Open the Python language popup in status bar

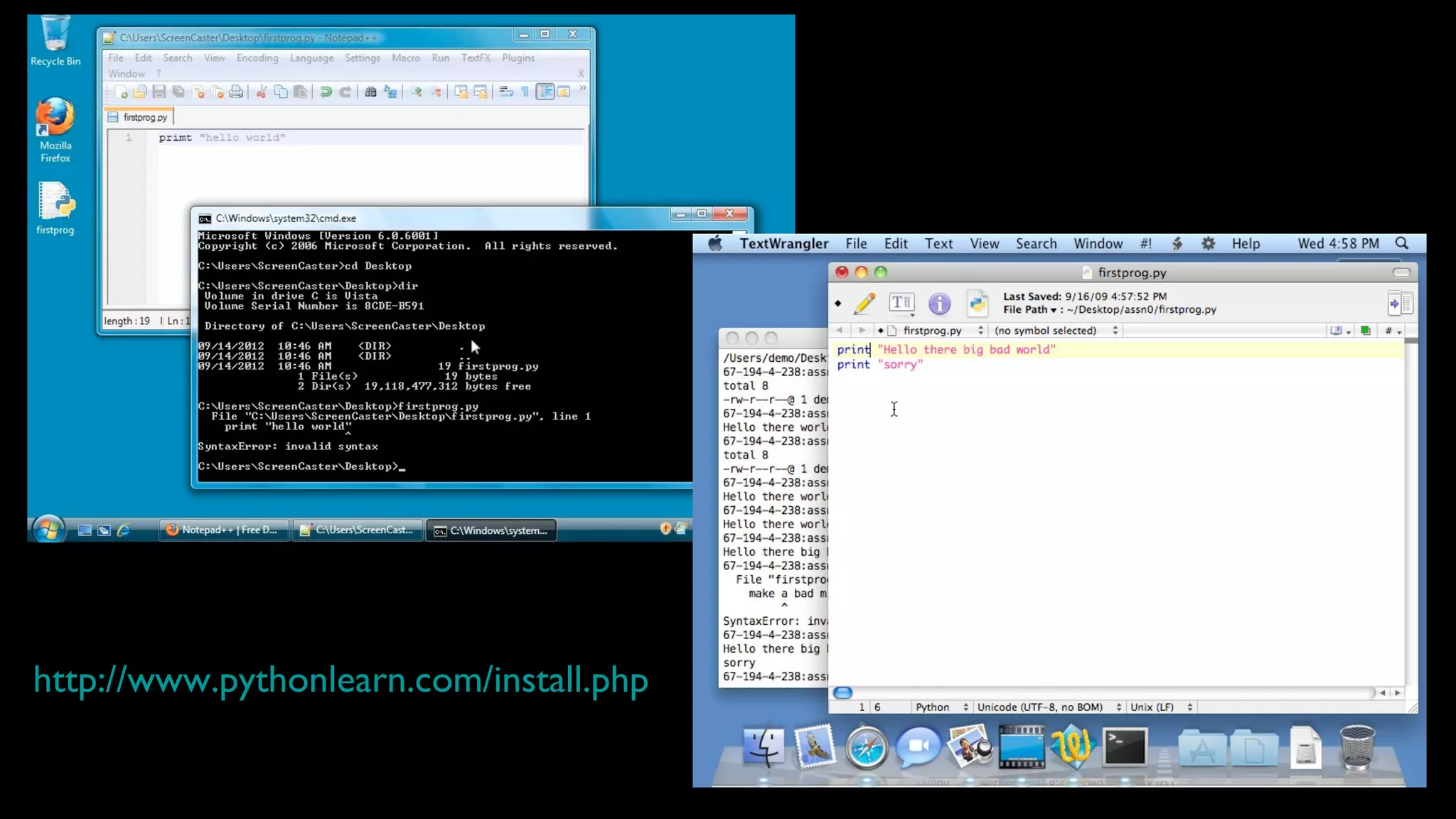pyautogui.click(x=941, y=707)
